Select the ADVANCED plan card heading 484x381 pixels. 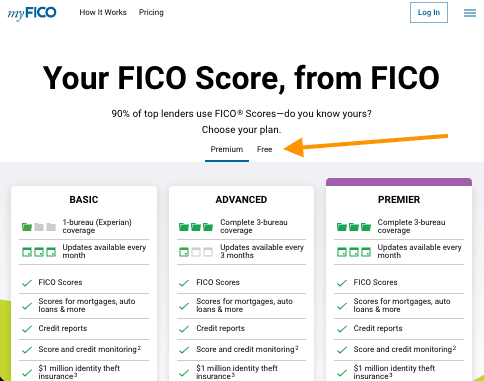point(241,200)
